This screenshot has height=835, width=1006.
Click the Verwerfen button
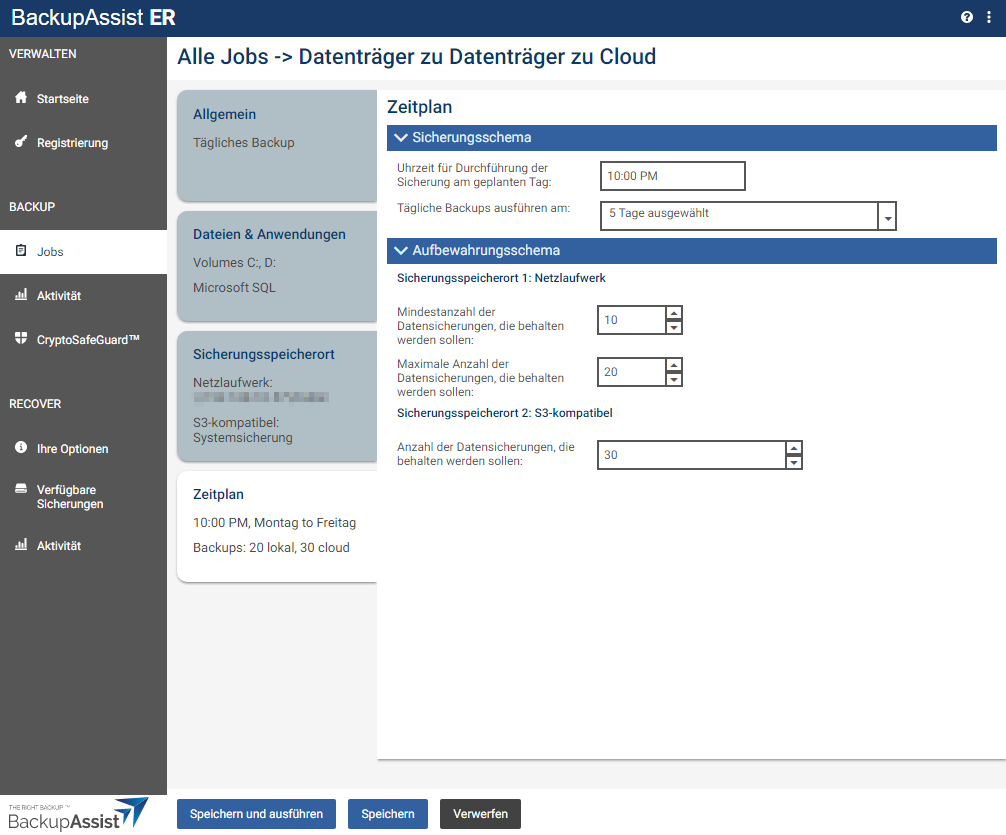[x=480, y=814]
